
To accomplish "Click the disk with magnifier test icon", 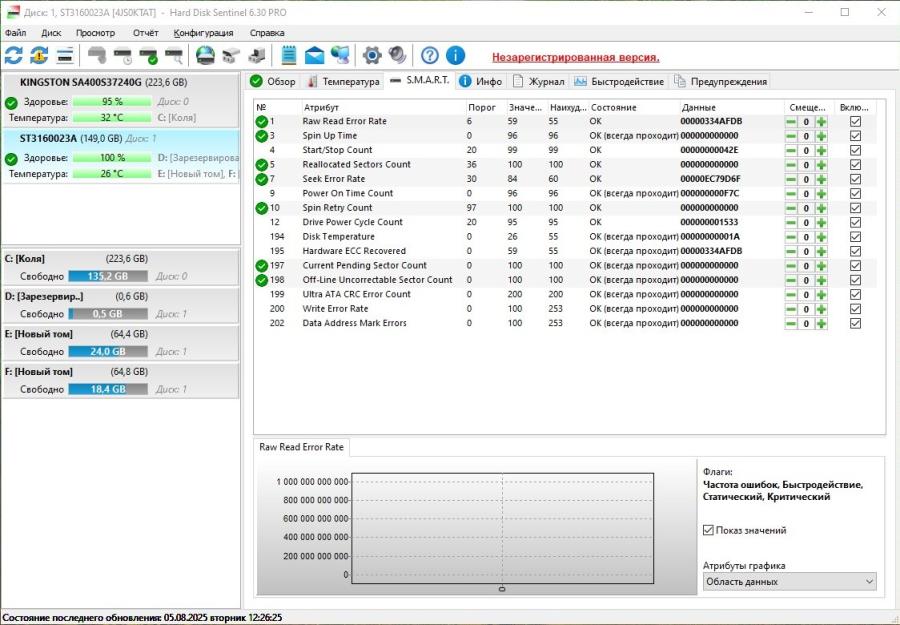I will (x=173, y=55).
